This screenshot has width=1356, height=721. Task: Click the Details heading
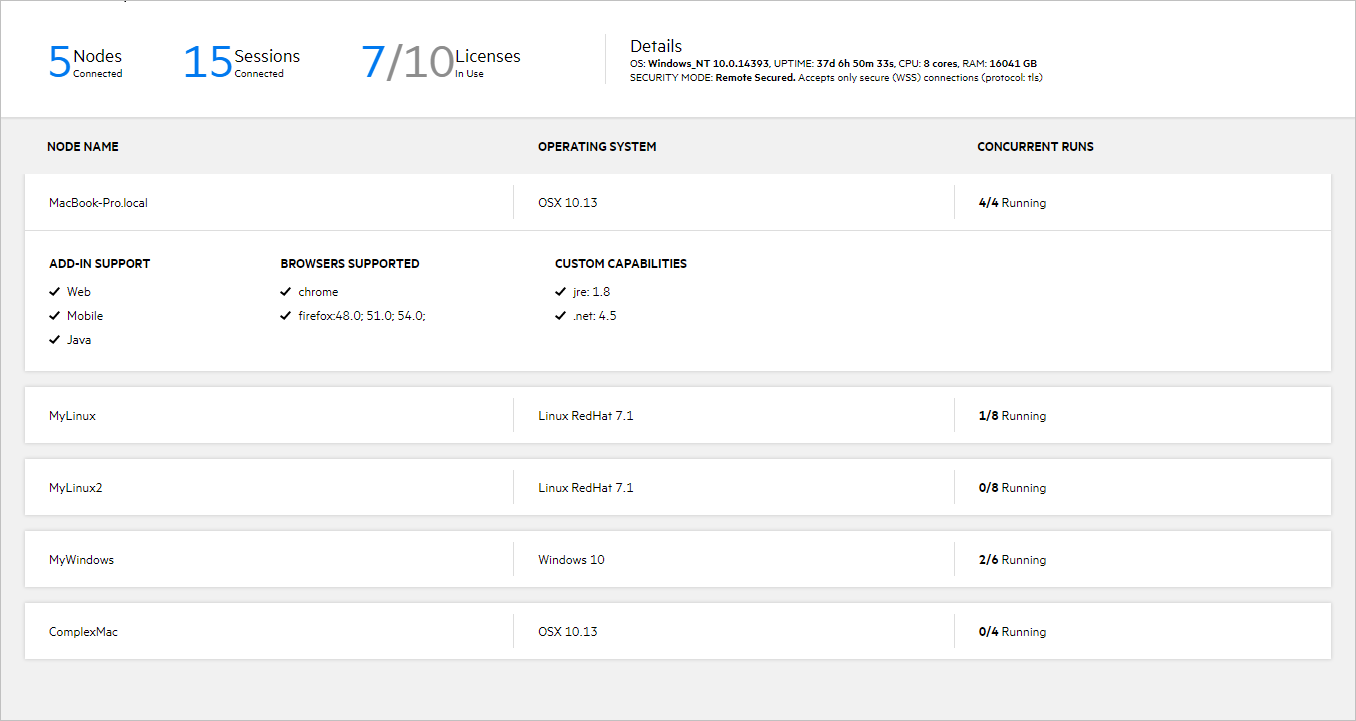pyautogui.click(x=656, y=46)
